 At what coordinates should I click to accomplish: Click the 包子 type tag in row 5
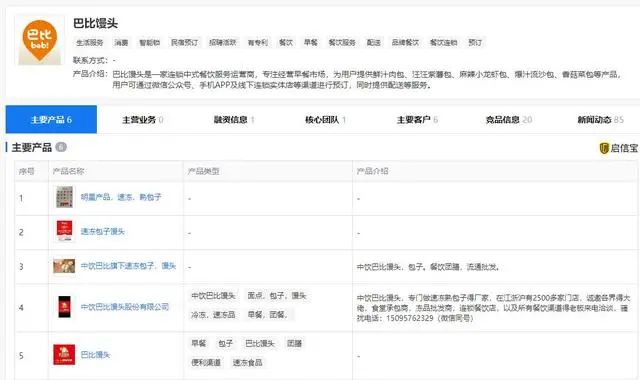click(x=225, y=344)
